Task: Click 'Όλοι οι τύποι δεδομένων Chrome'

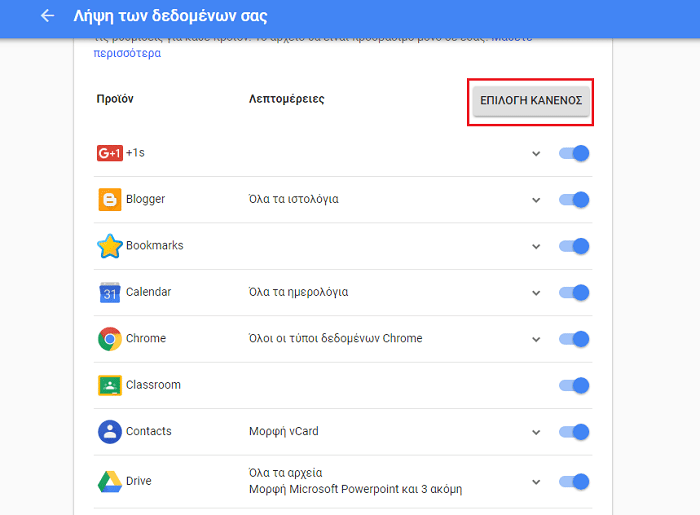Action: (335, 338)
